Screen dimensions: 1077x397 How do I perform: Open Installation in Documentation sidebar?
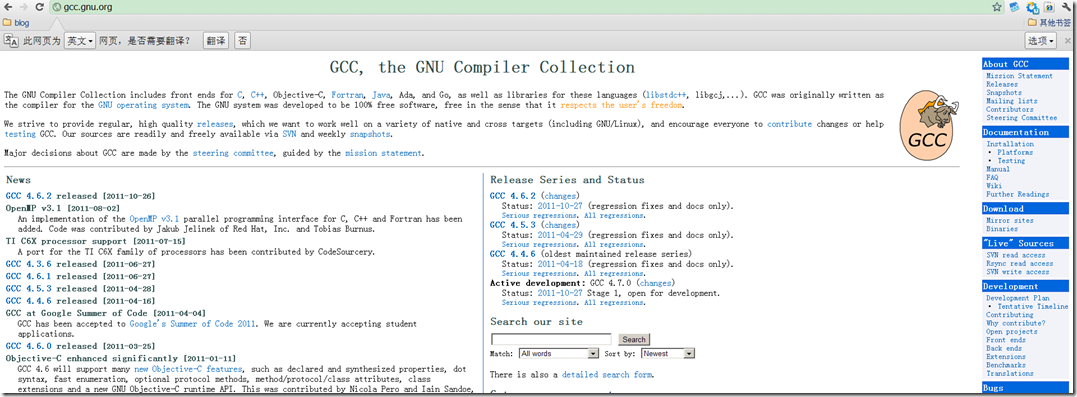[x=1010, y=144]
